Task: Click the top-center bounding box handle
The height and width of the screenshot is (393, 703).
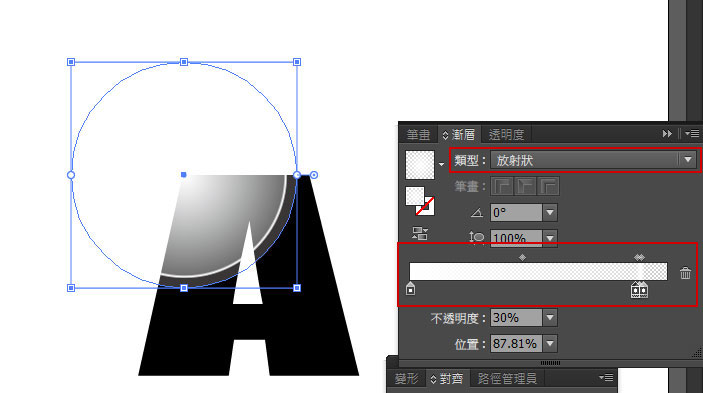Action: [184, 62]
